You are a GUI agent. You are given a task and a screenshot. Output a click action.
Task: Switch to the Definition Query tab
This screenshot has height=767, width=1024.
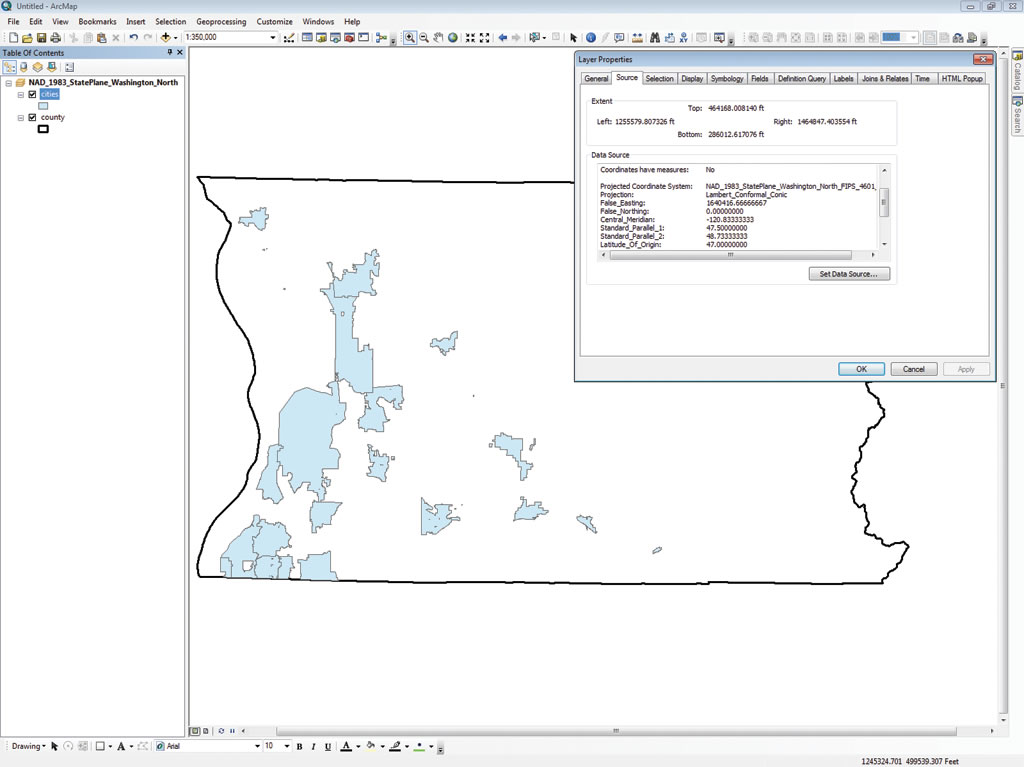click(x=801, y=78)
